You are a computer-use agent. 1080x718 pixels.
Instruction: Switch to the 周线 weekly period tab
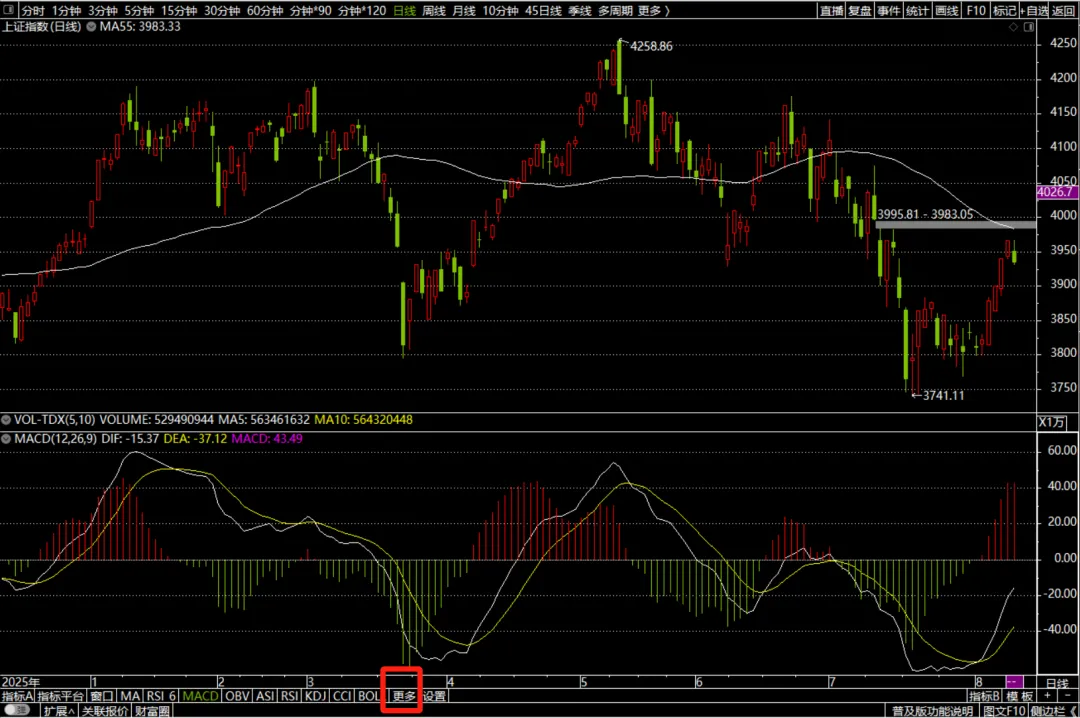433,10
